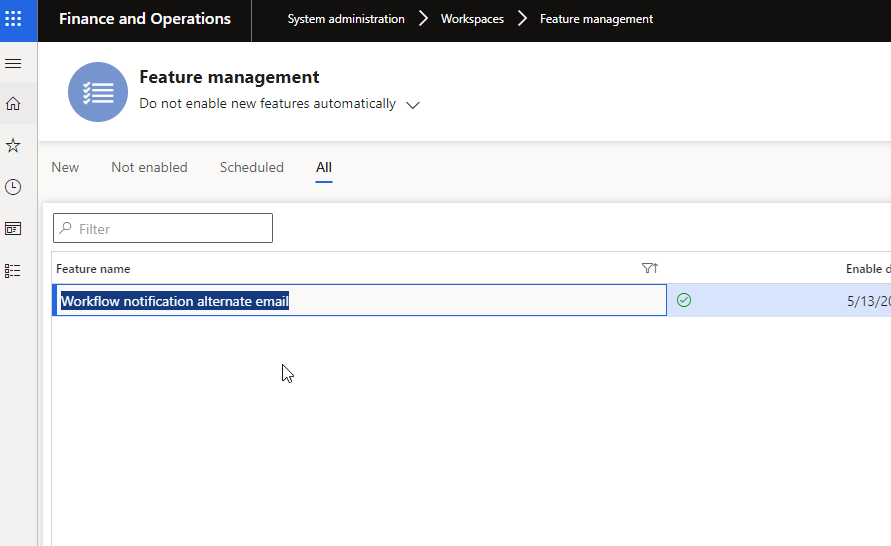Expand the navigation pane hamburger menu
This screenshot has width=891, height=546.
(13, 63)
